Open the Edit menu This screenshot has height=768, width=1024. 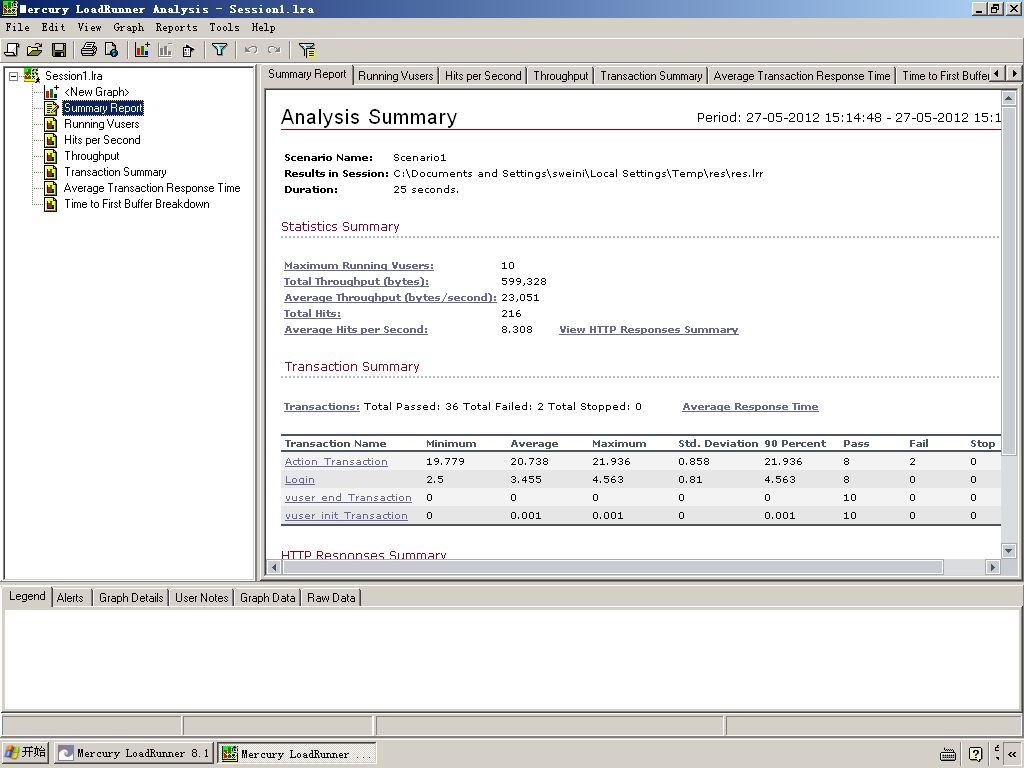[x=54, y=27]
